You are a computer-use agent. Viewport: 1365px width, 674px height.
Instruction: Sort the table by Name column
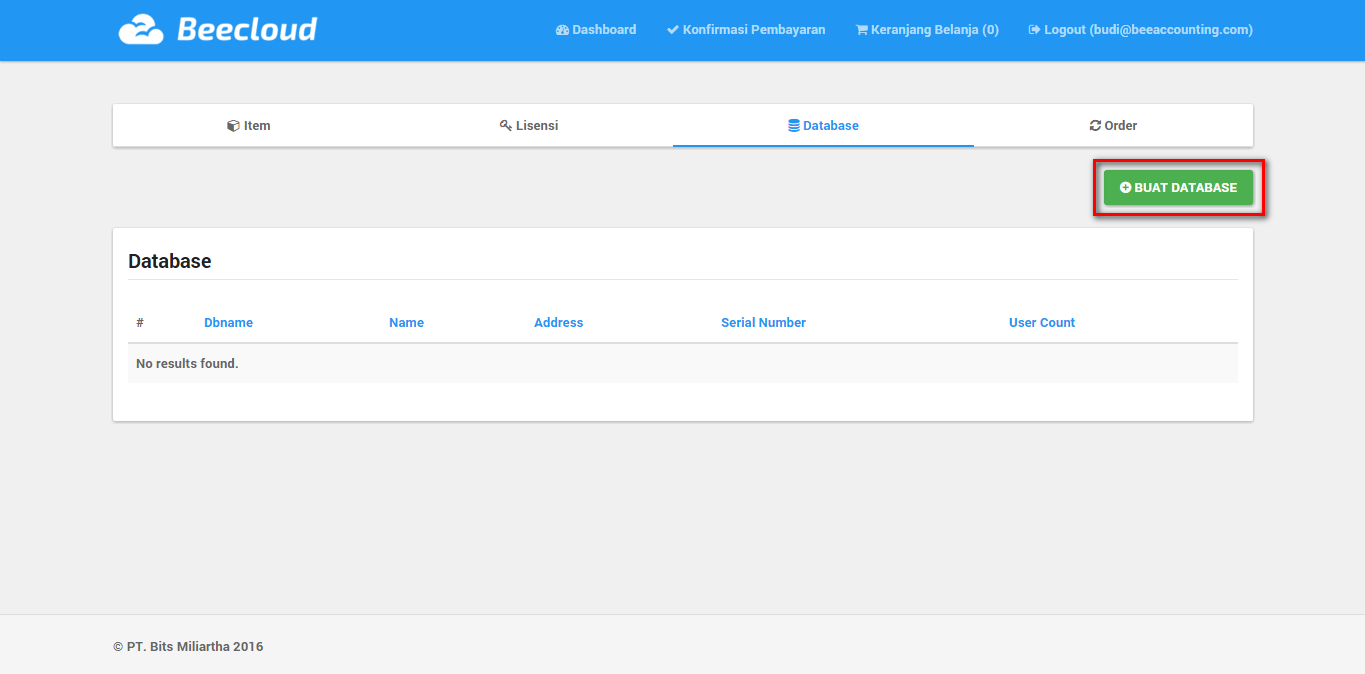click(406, 323)
